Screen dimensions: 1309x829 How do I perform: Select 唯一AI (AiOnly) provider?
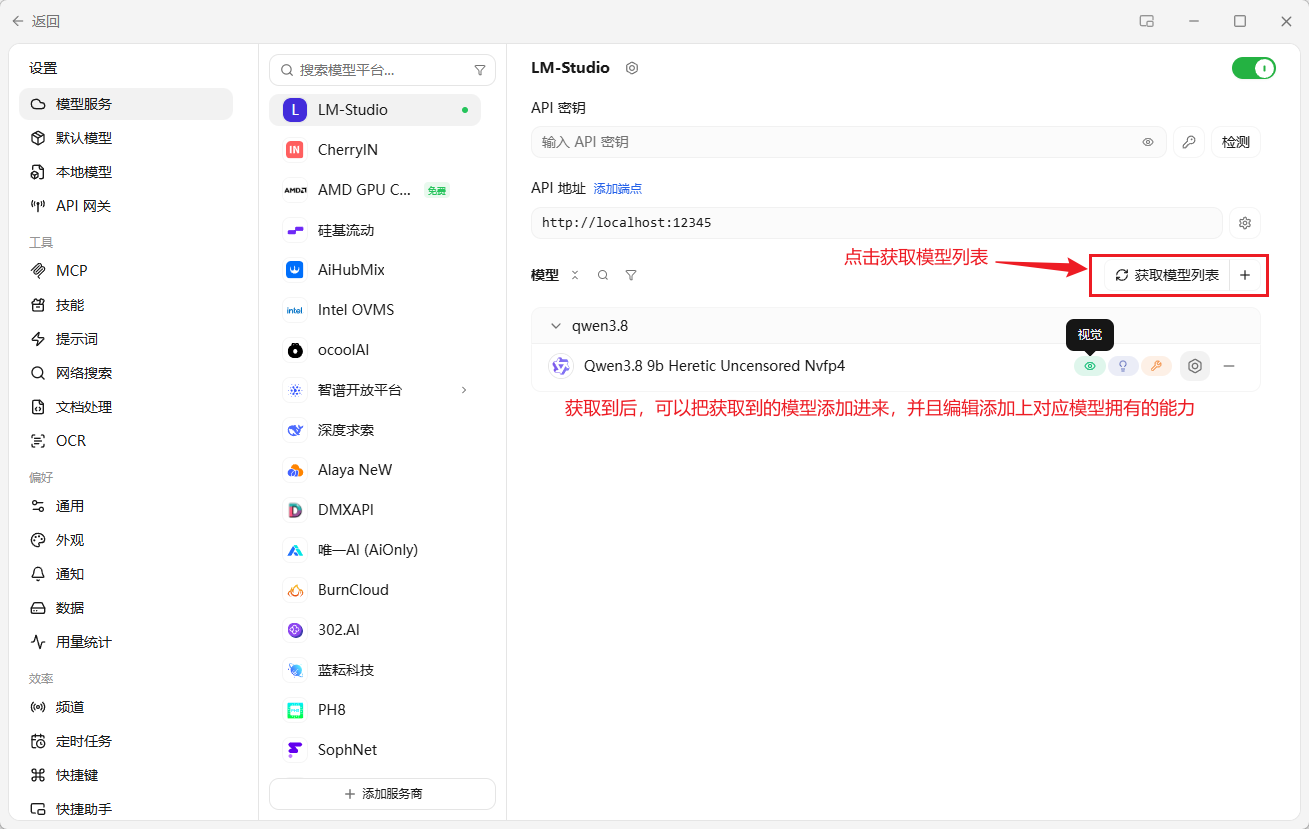pos(375,550)
